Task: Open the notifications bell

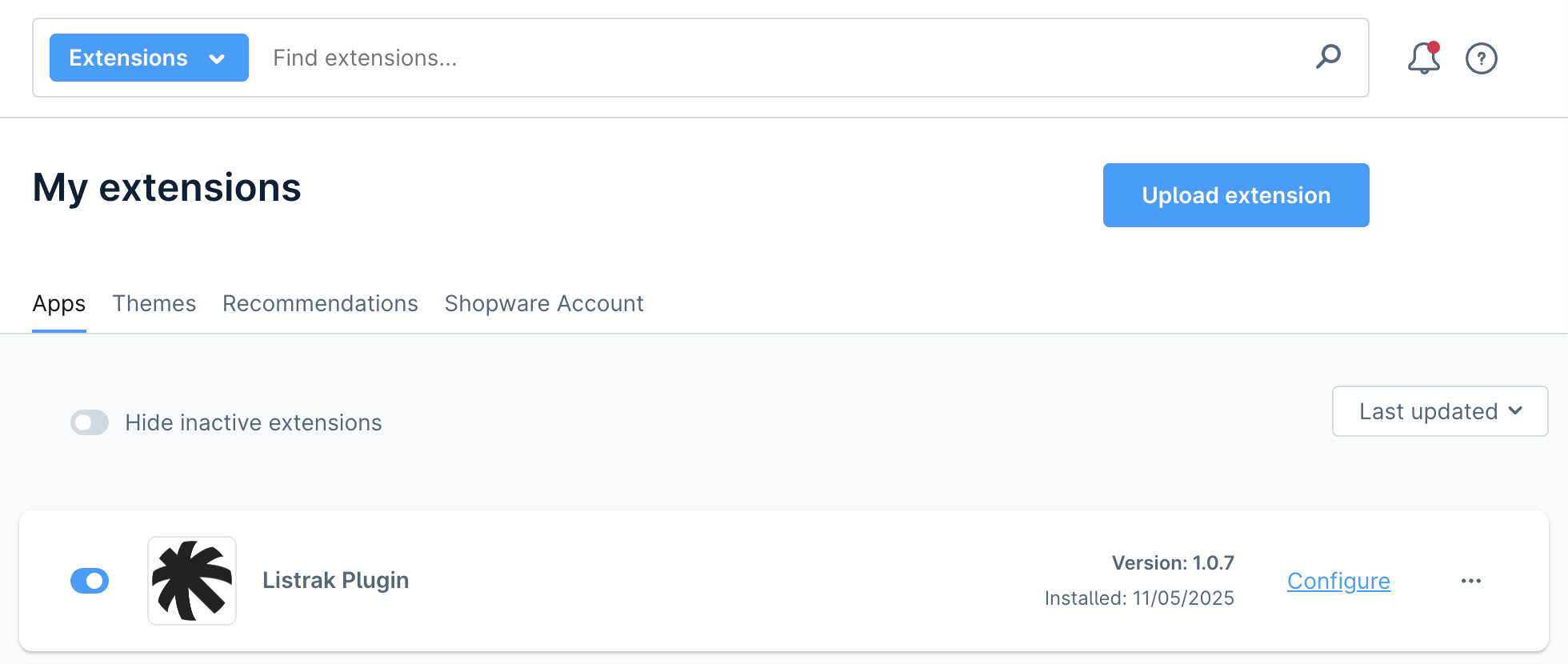Action: click(1423, 58)
